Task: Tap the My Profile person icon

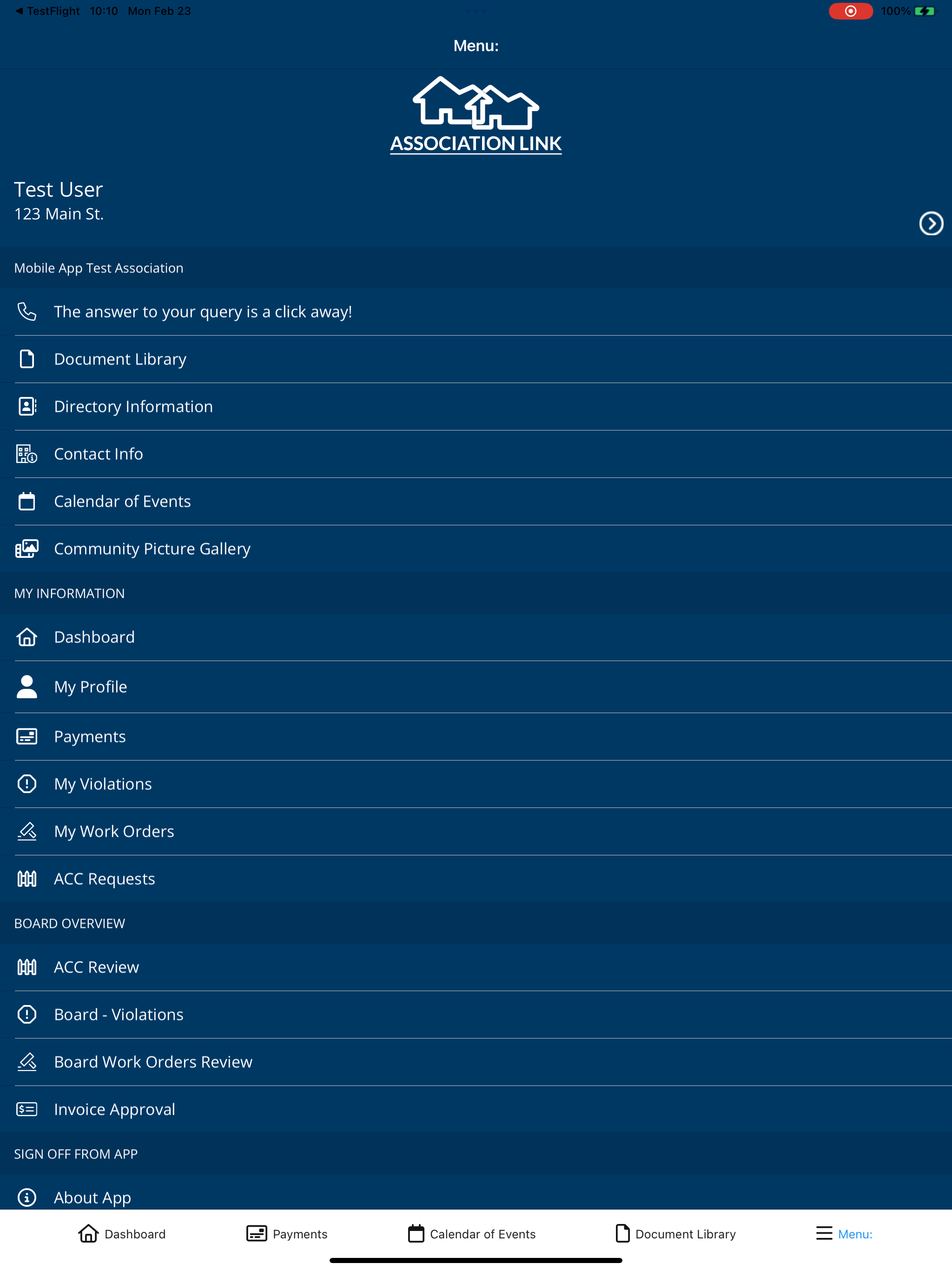Action: [x=27, y=687]
